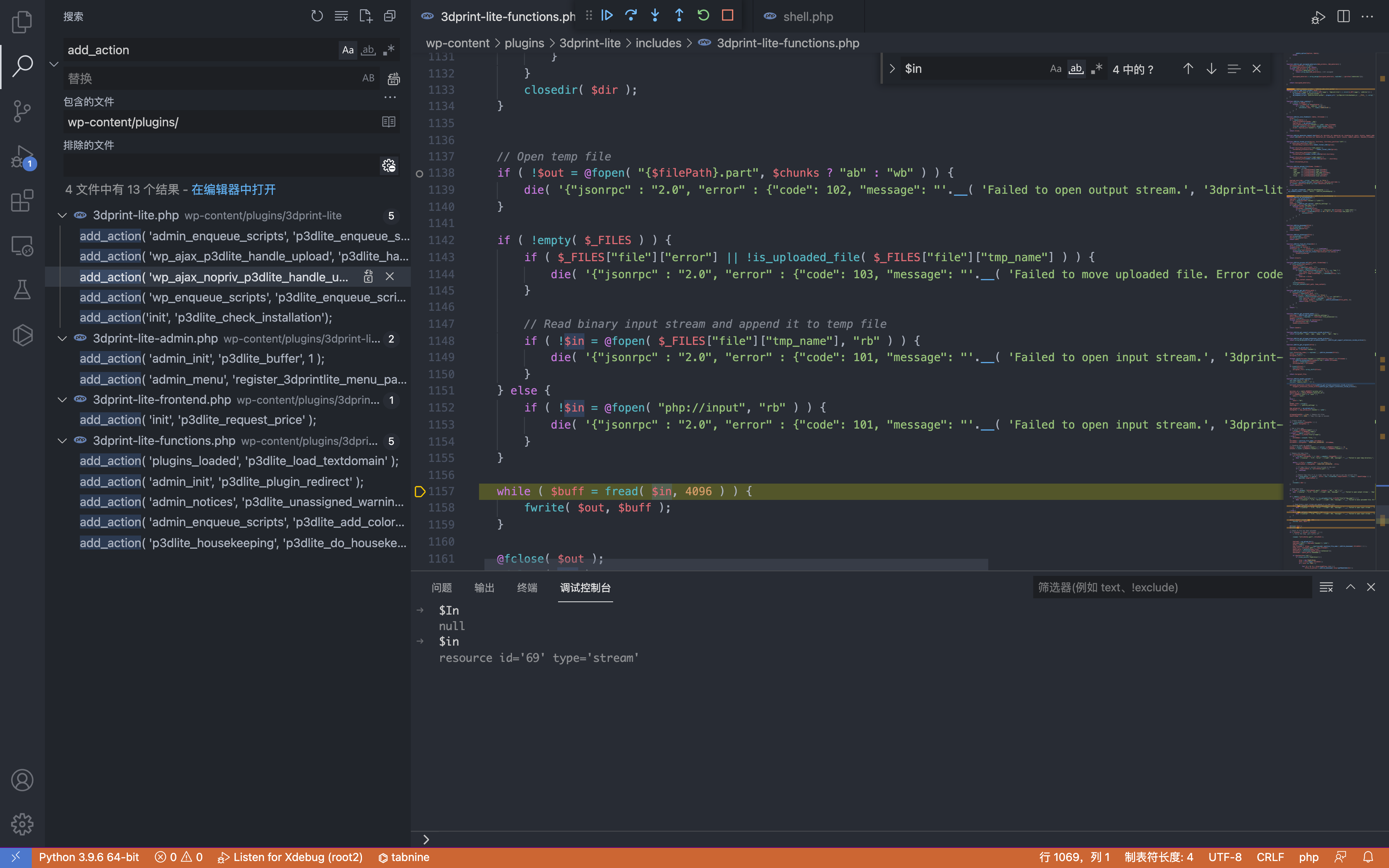Collapse 3dprint-lite.php search results

click(x=62, y=215)
